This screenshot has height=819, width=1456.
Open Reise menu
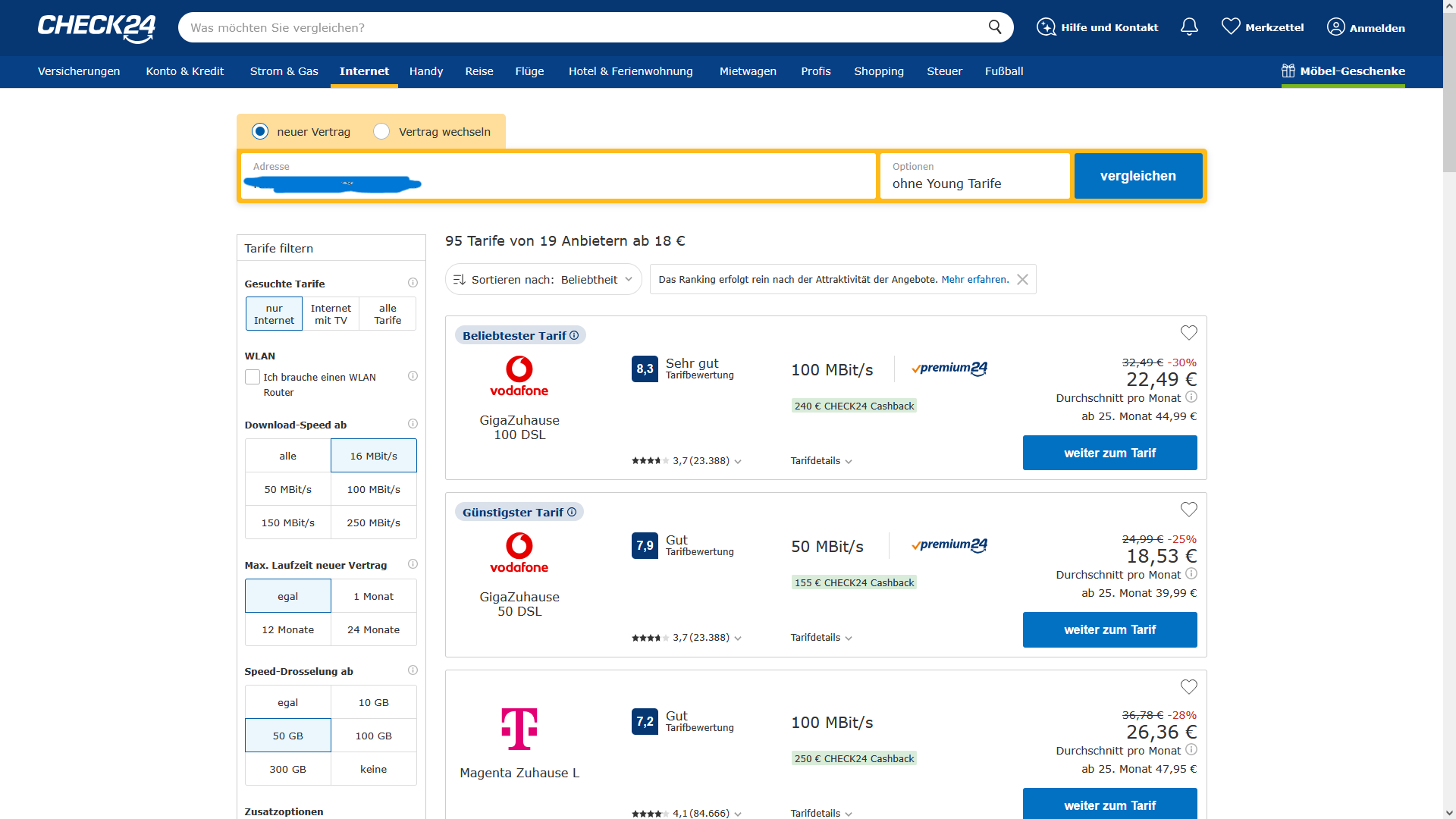click(479, 71)
